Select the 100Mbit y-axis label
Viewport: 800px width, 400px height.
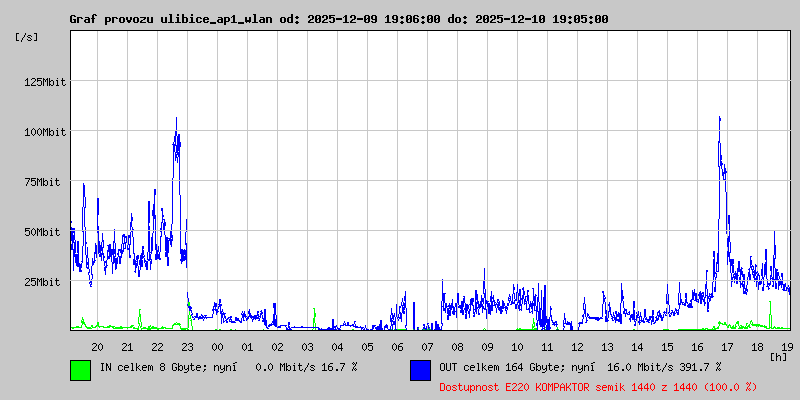click(x=44, y=132)
